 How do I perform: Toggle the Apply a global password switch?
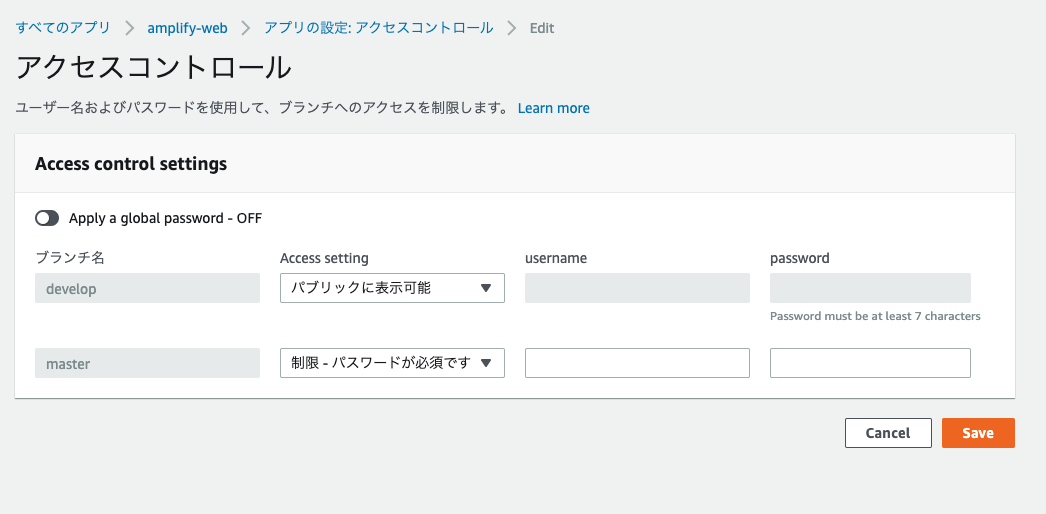click(x=47, y=218)
